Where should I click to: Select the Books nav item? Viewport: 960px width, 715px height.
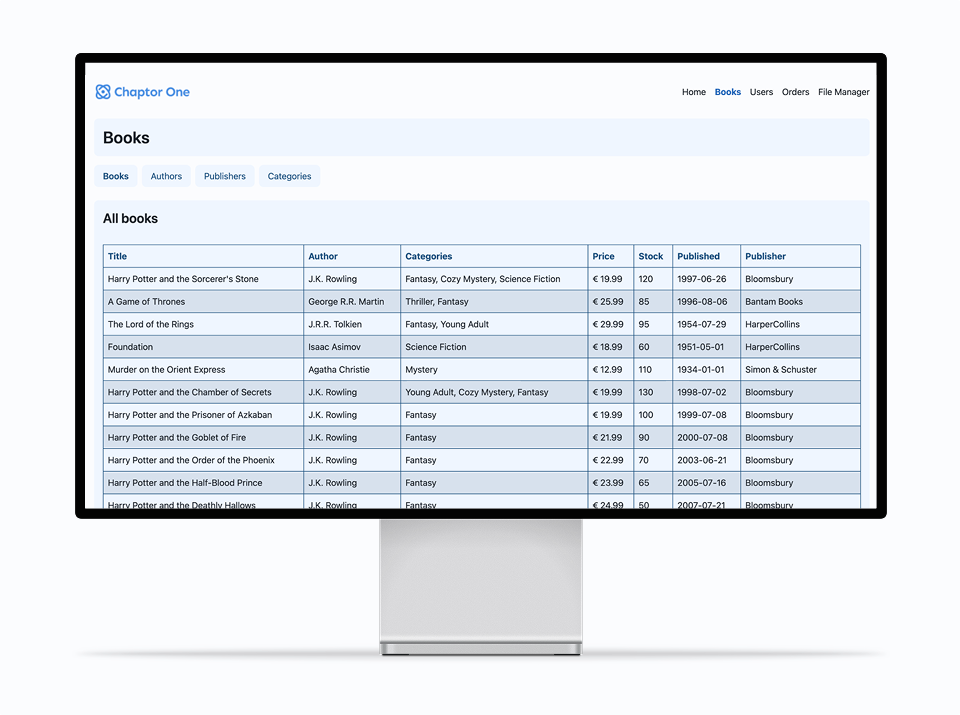[727, 92]
